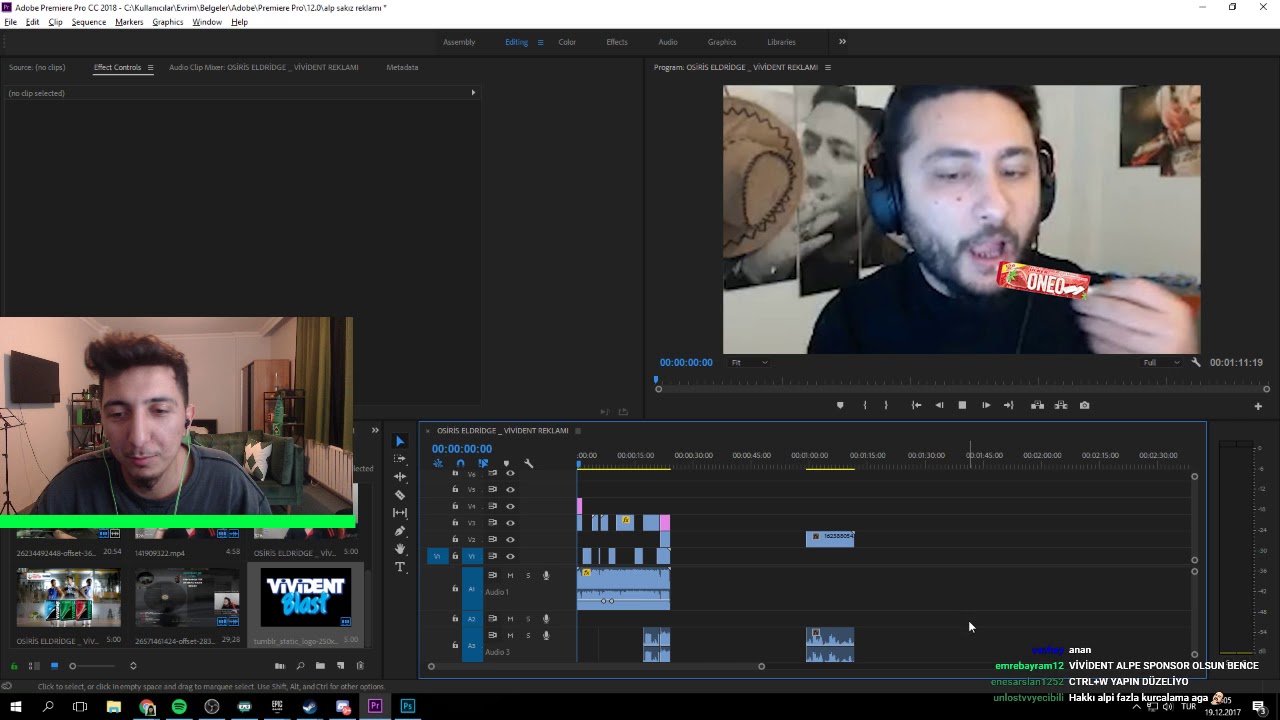This screenshot has width=1280, height=720.
Task: Toggle V1 track output eye
Action: [x=510, y=556]
